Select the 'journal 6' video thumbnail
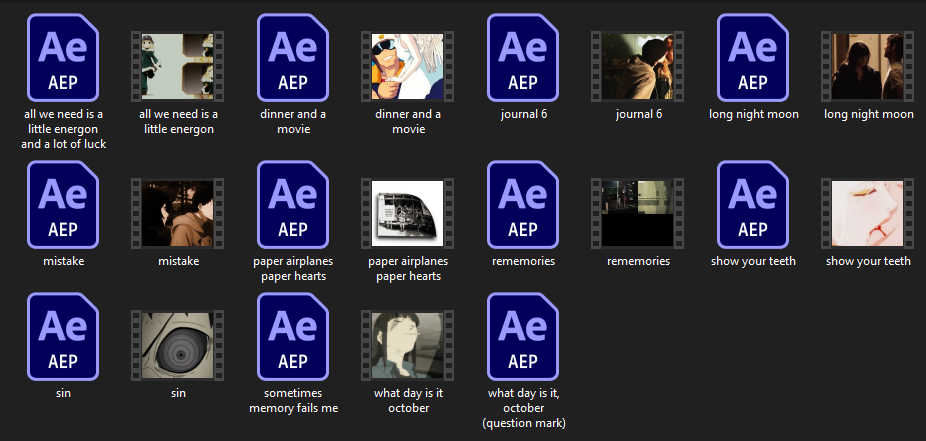Screen dimensions: 926x441 click(x=638, y=66)
